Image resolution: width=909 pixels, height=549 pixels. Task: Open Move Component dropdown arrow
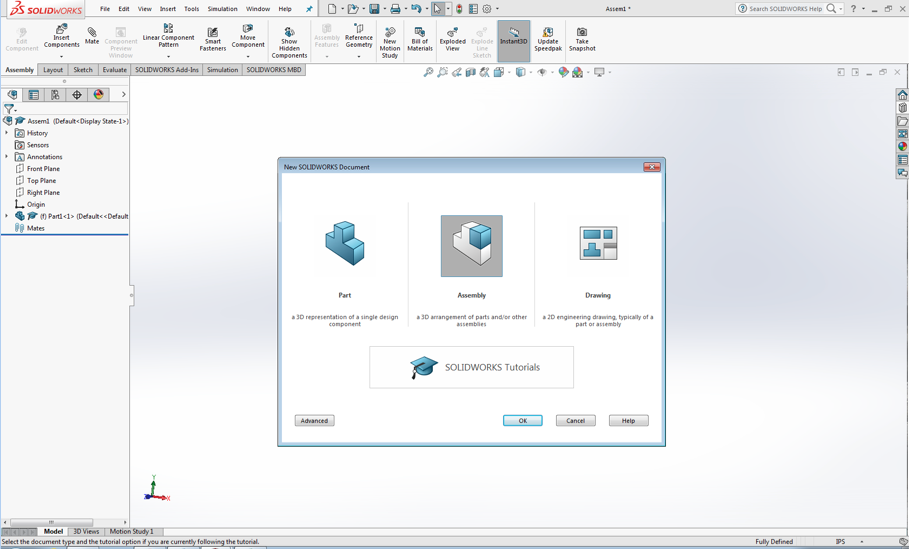click(248, 56)
